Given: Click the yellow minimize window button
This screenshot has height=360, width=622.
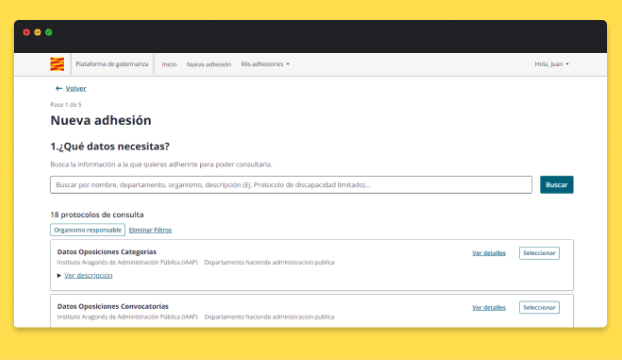Looking at the screenshot, I should [38, 32].
